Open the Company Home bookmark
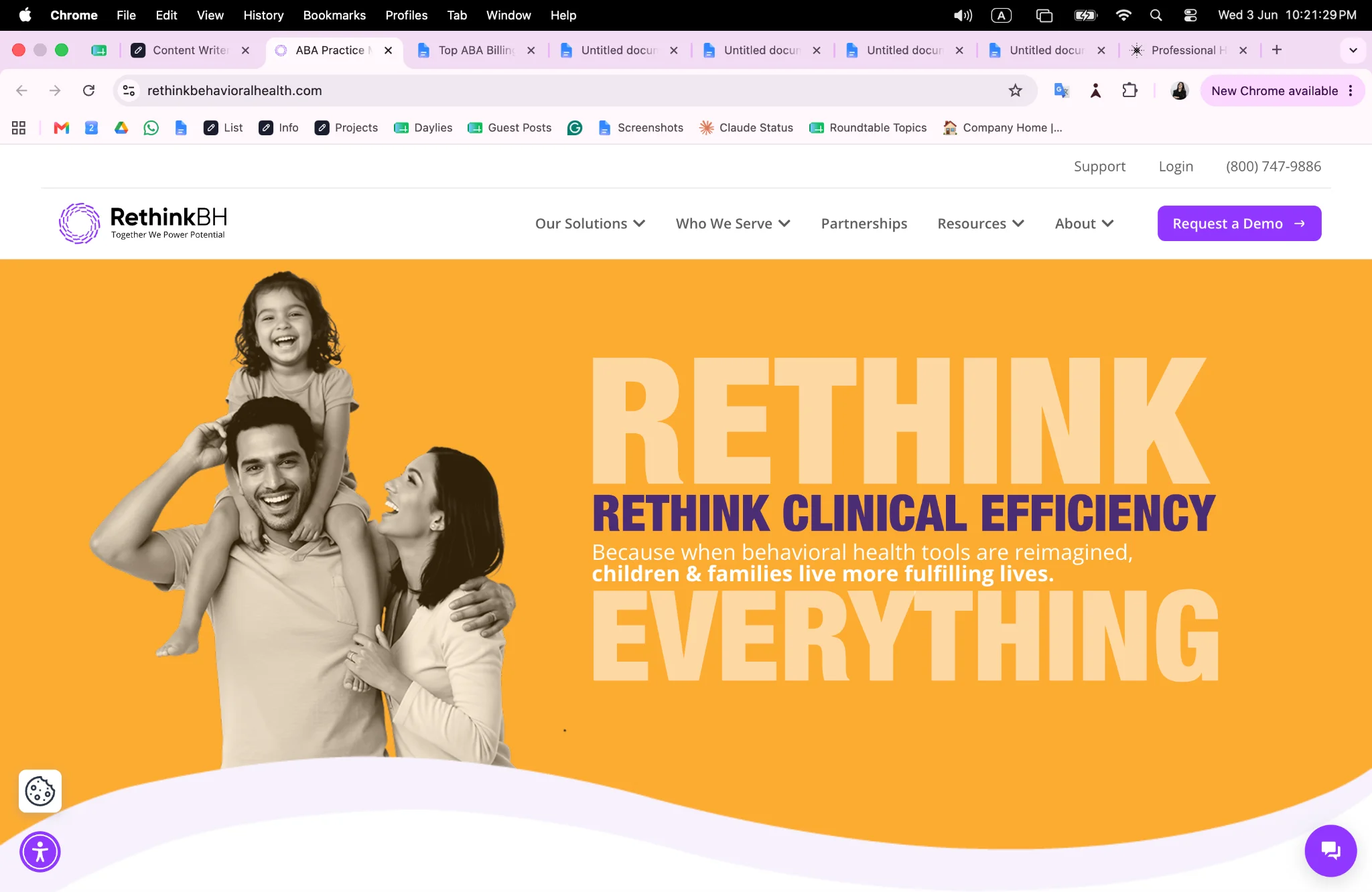The width and height of the screenshot is (1372, 892). click(x=1003, y=128)
